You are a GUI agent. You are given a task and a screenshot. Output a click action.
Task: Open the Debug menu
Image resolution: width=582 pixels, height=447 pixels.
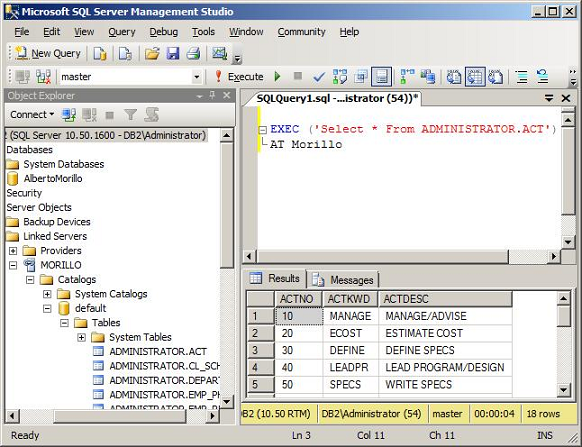[x=163, y=32]
